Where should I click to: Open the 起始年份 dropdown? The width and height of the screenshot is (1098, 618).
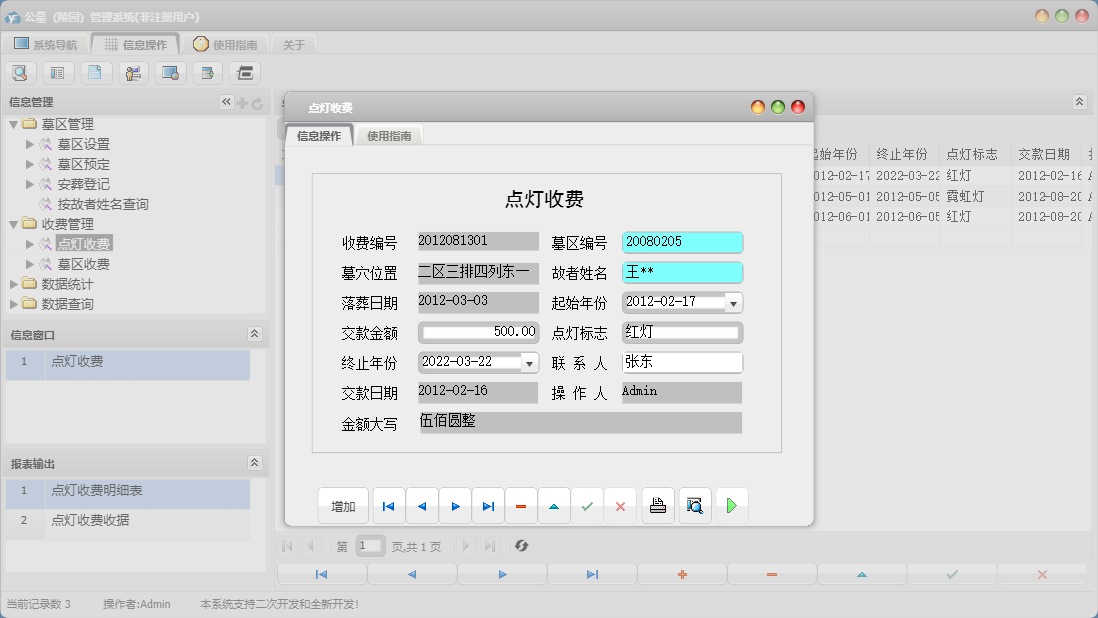click(735, 301)
